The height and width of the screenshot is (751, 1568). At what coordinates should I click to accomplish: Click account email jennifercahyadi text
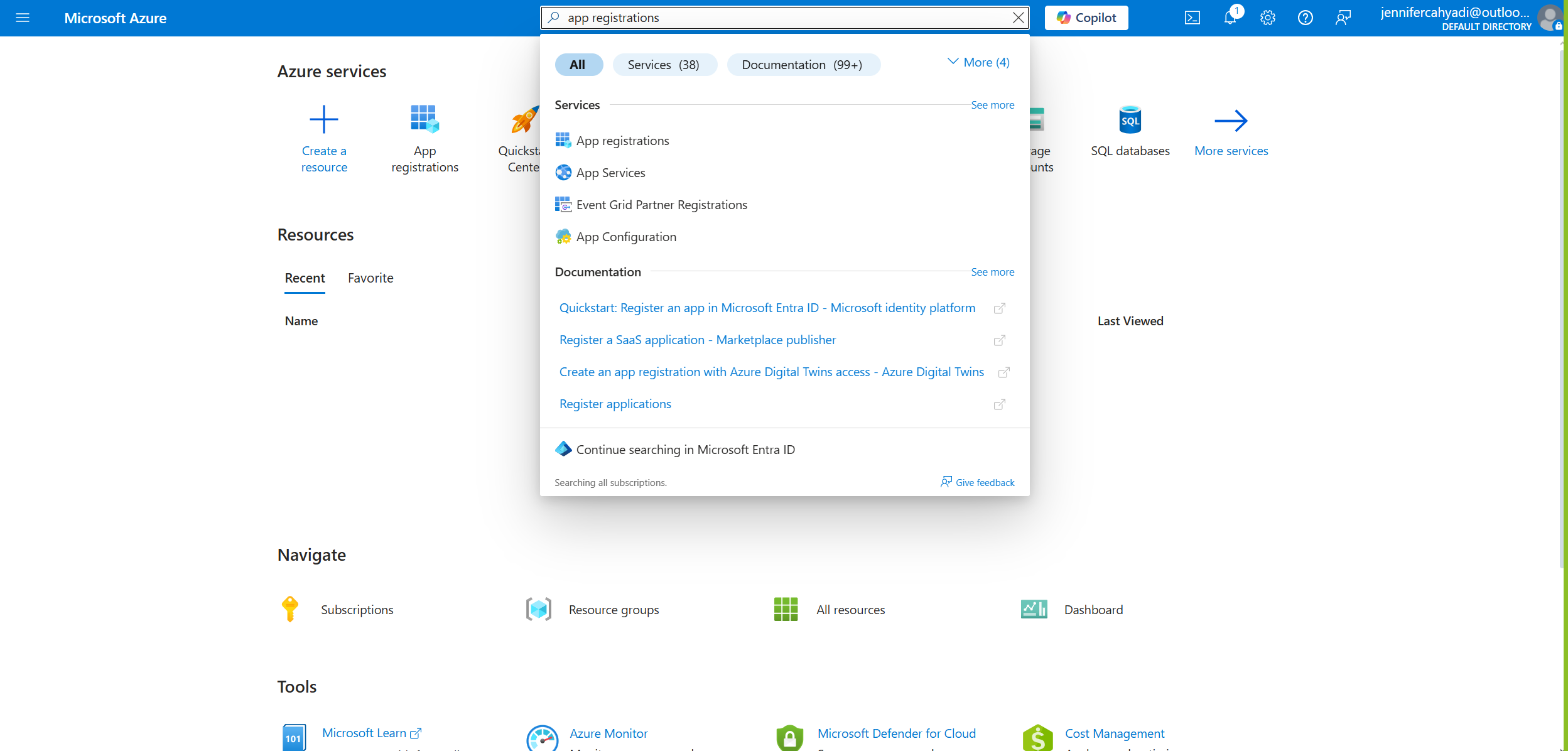coord(1455,12)
